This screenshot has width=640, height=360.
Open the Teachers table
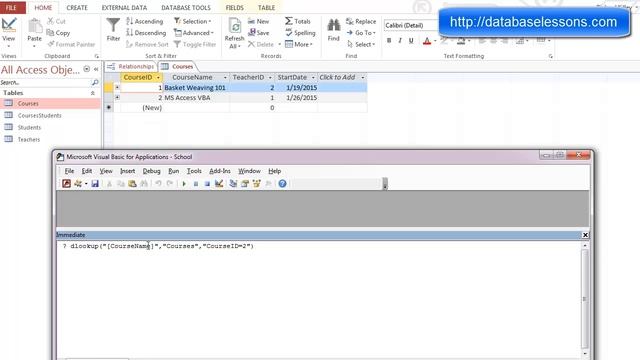coord(29,140)
